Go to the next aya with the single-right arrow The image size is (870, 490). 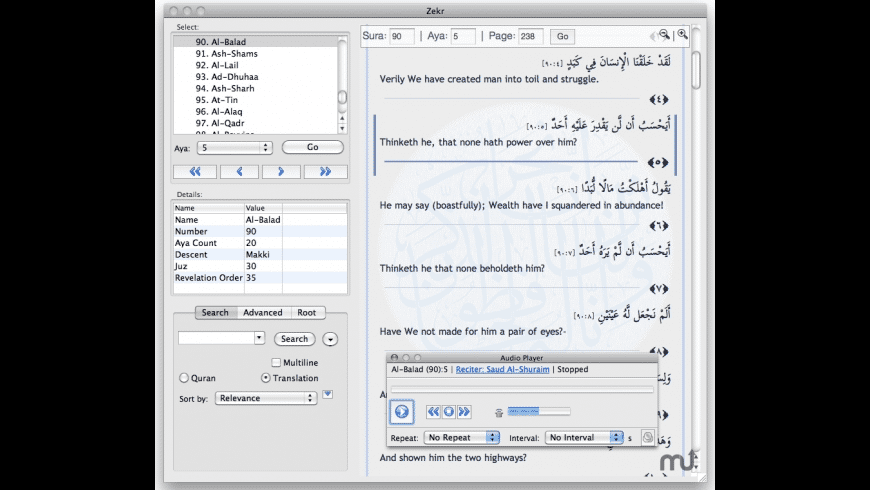(x=281, y=171)
